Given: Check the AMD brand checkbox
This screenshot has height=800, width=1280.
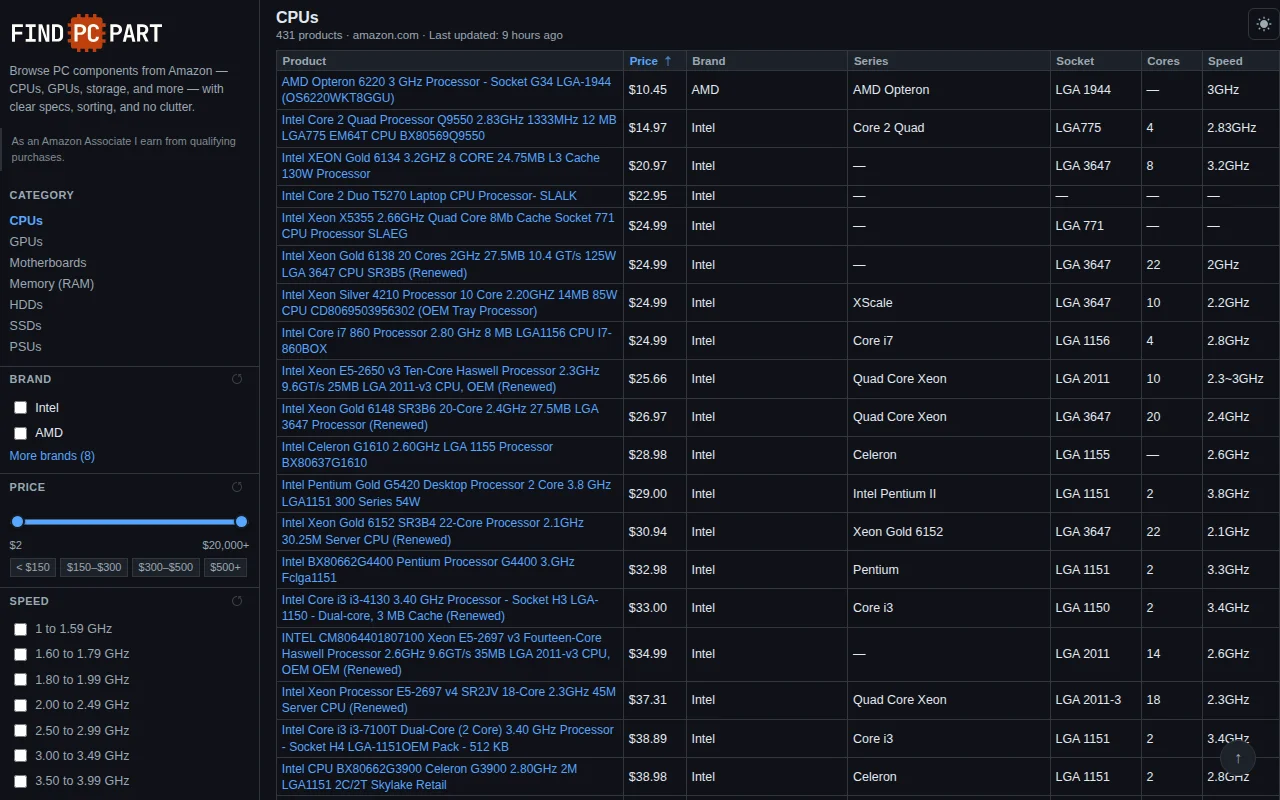Looking at the screenshot, I should tap(20, 433).
